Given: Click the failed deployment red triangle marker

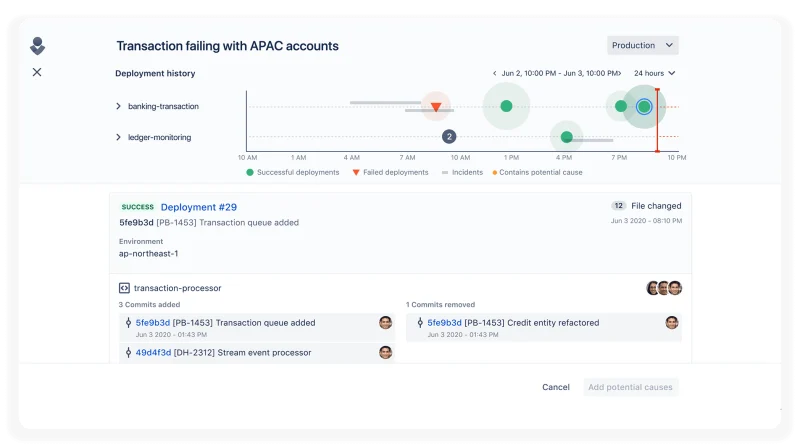Looking at the screenshot, I should click(x=436, y=107).
